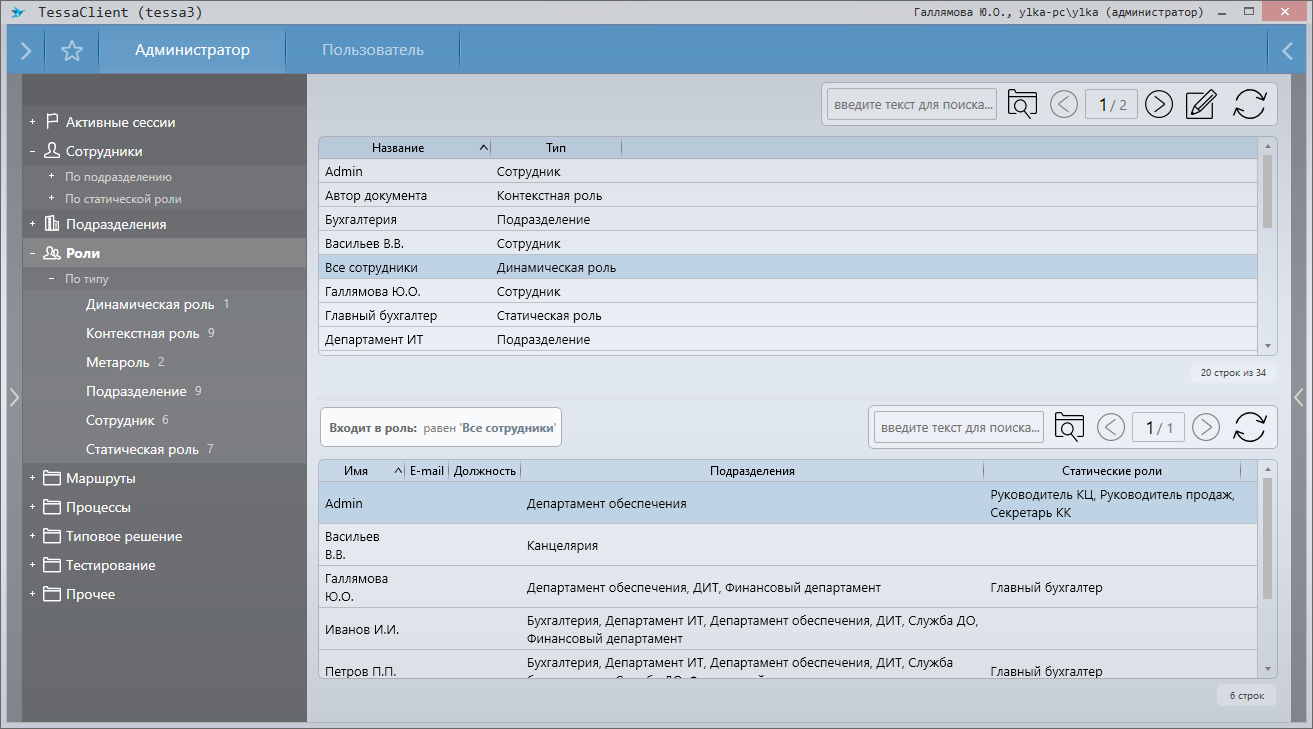Screen dimensions: 1313x729
Task: Collapse the Сотрудники tree node
Action: (x=32, y=151)
